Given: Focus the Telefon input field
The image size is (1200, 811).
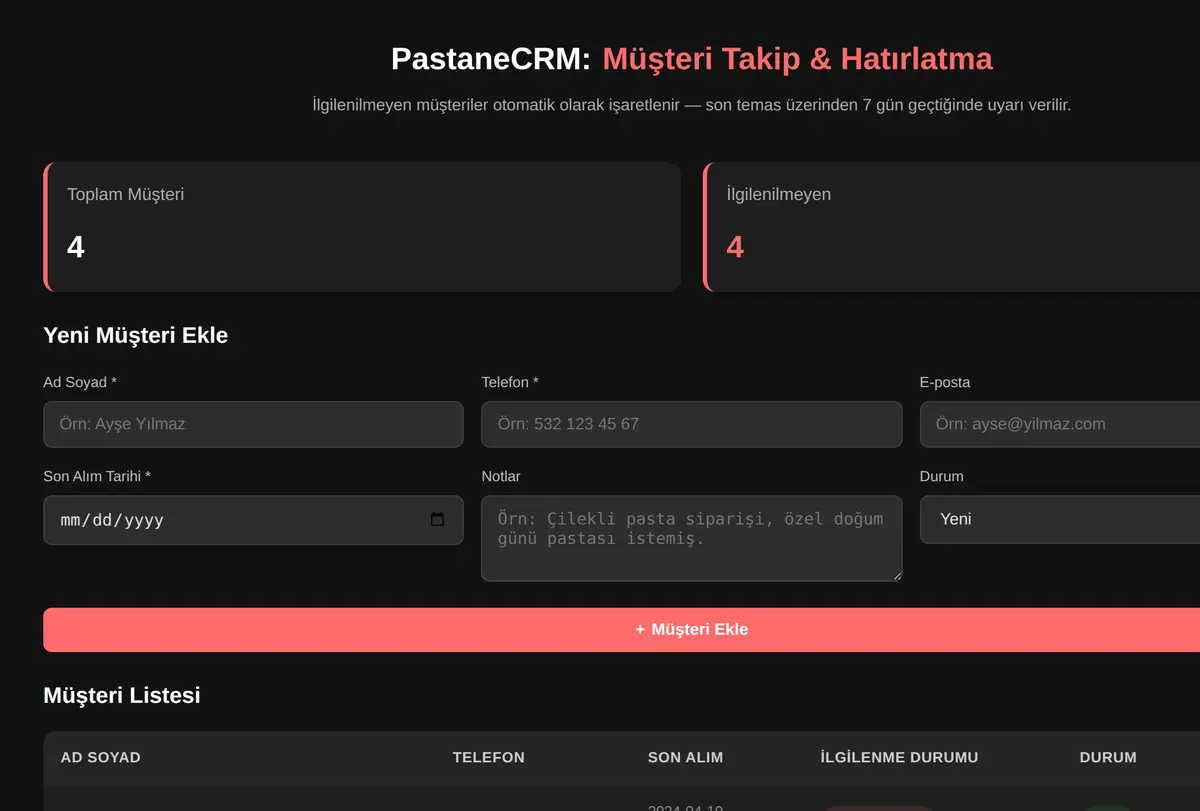Looking at the screenshot, I should pyautogui.click(x=692, y=424).
